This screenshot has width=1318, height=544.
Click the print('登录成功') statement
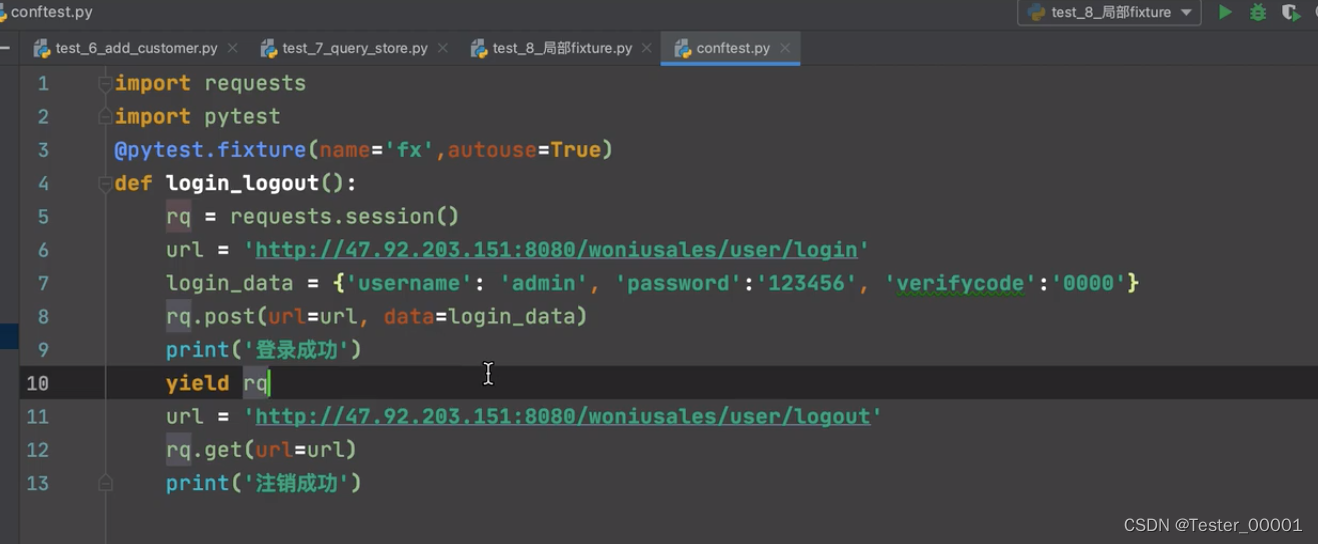tap(263, 350)
